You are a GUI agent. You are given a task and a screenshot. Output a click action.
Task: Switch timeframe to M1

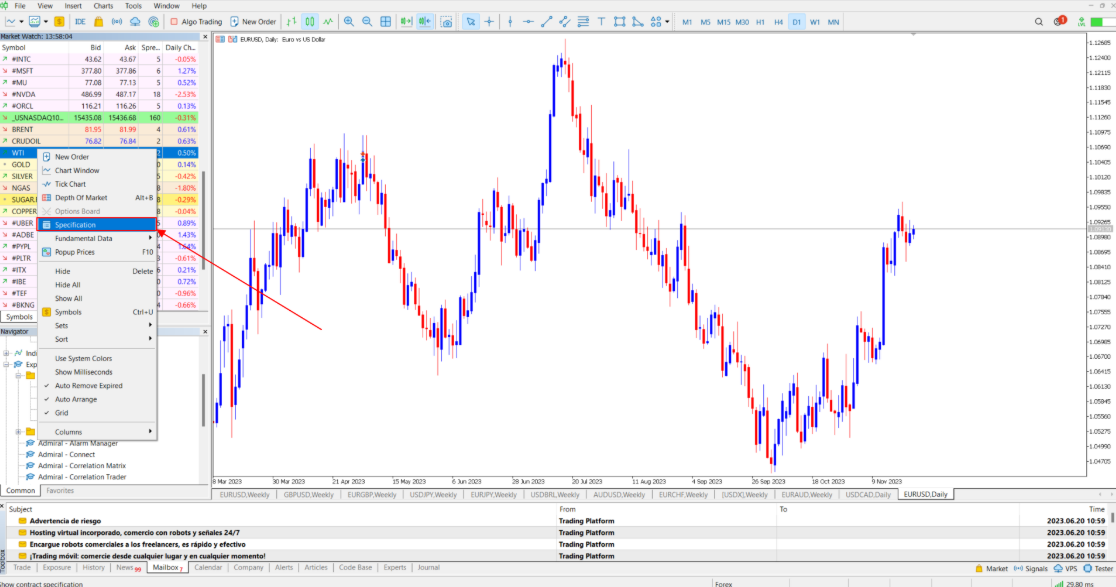[687, 22]
